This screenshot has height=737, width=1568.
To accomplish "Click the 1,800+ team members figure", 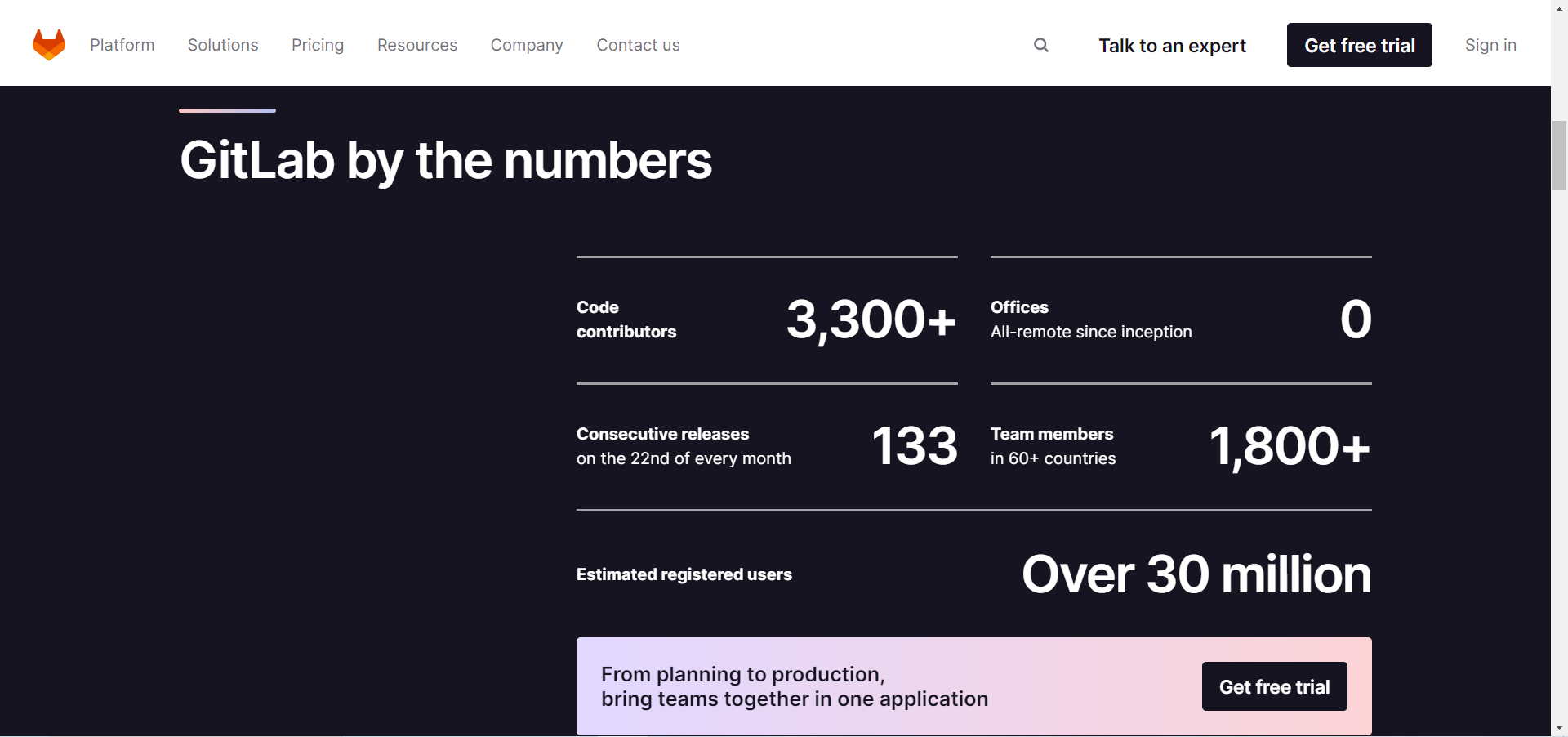I will [1290, 446].
